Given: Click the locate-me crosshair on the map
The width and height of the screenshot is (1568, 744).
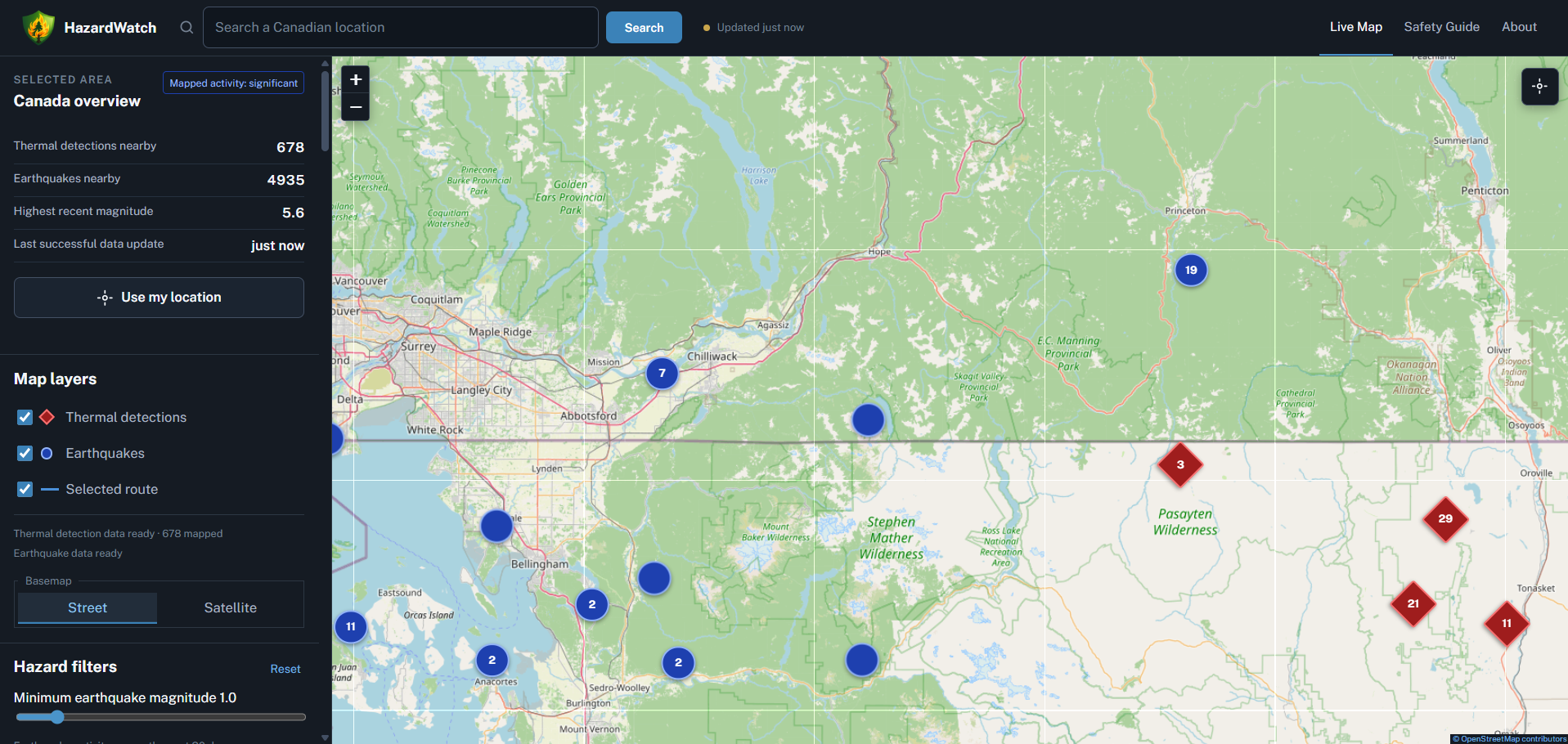Looking at the screenshot, I should pyautogui.click(x=1539, y=86).
